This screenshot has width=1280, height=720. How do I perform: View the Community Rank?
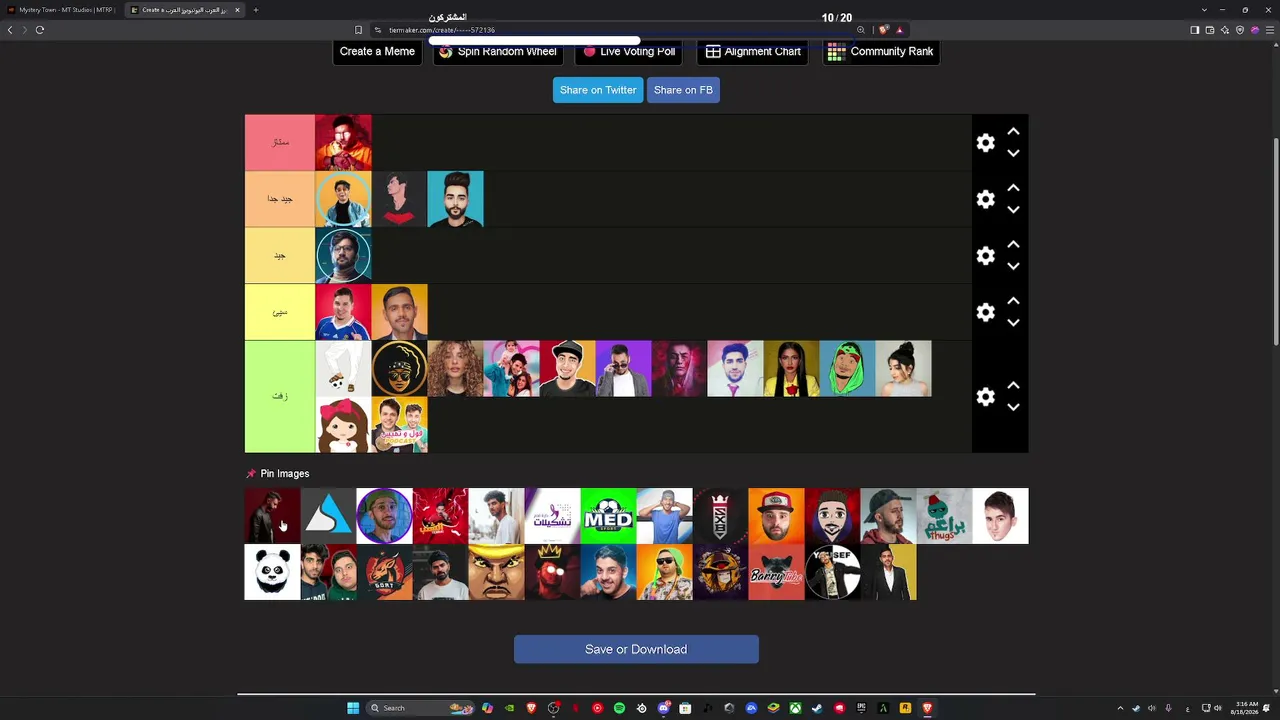(880, 52)
